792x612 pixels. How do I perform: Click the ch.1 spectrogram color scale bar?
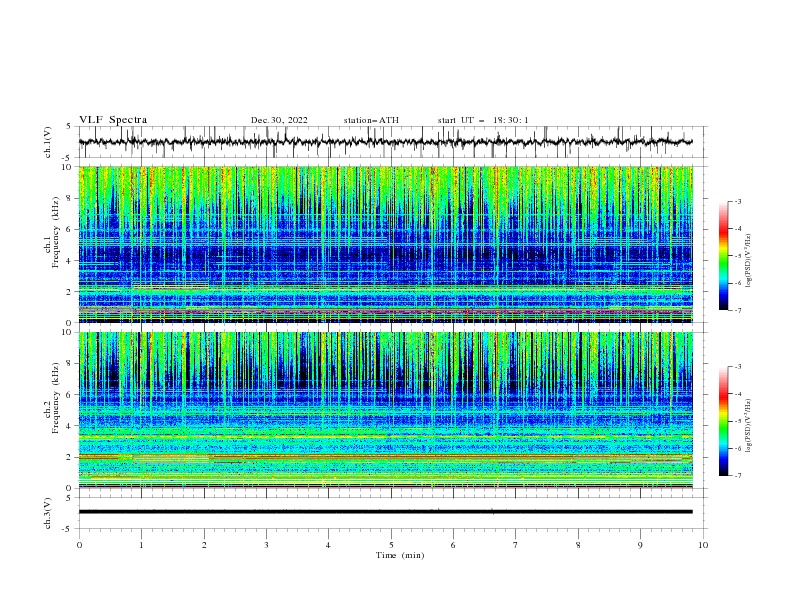[x=723, y=256]
